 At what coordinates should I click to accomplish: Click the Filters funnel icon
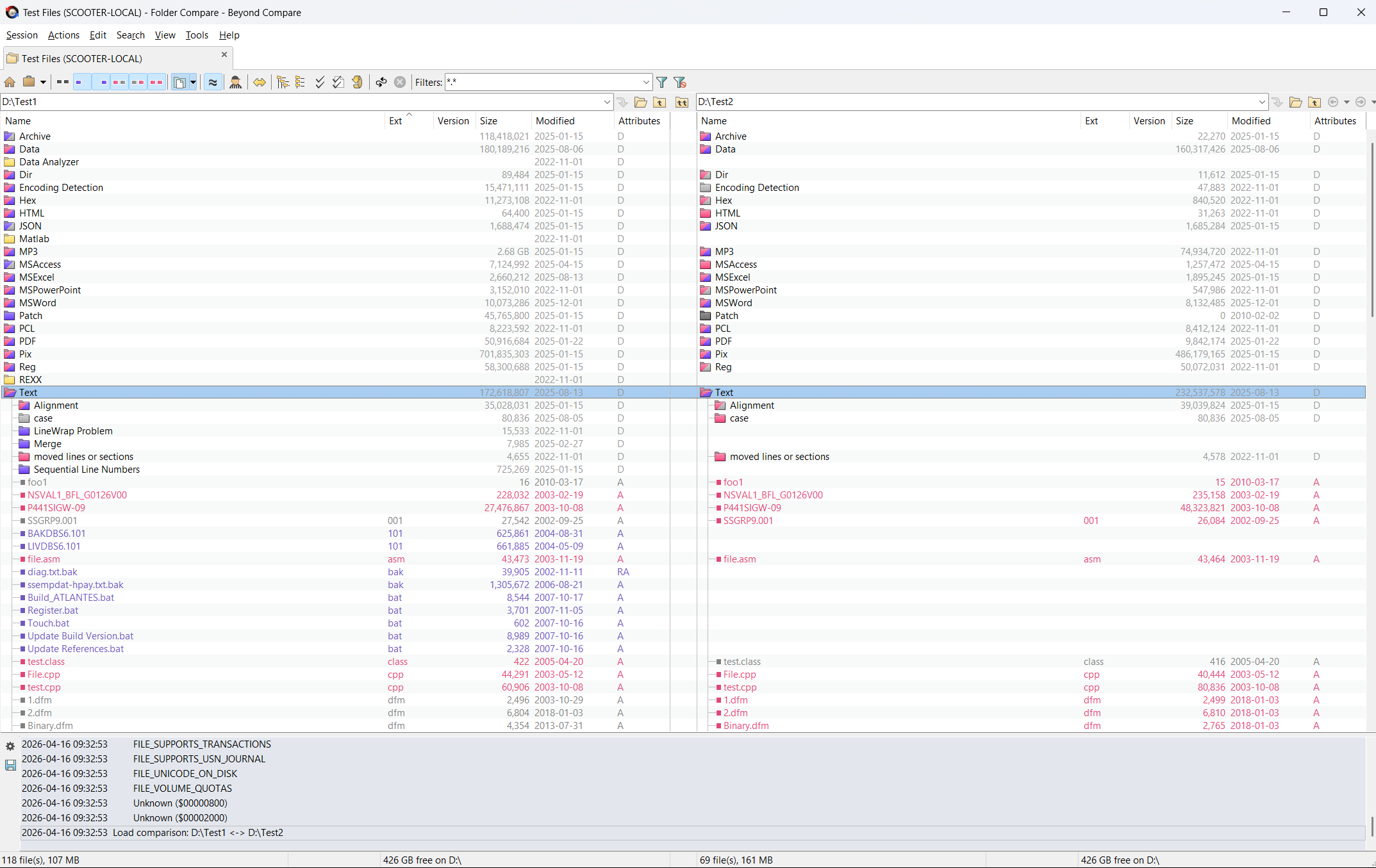pos(662,82)
